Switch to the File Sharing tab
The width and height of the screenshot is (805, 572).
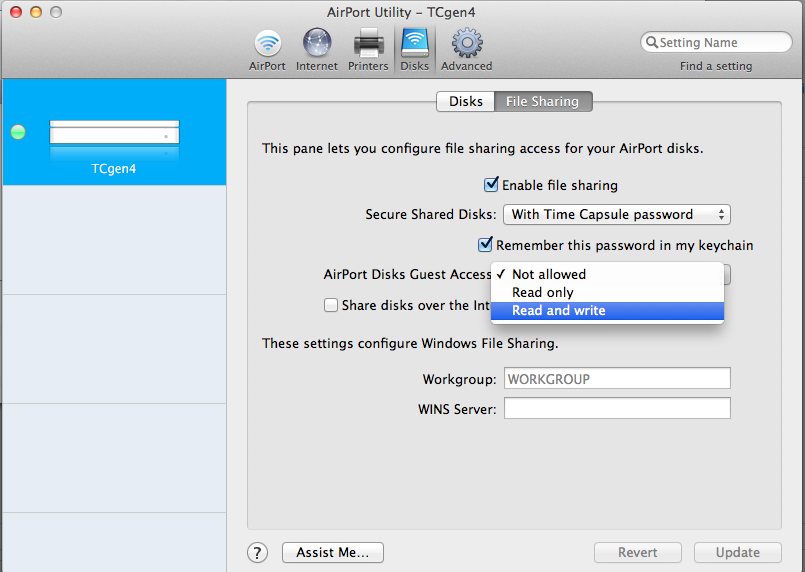coord(543,101)
